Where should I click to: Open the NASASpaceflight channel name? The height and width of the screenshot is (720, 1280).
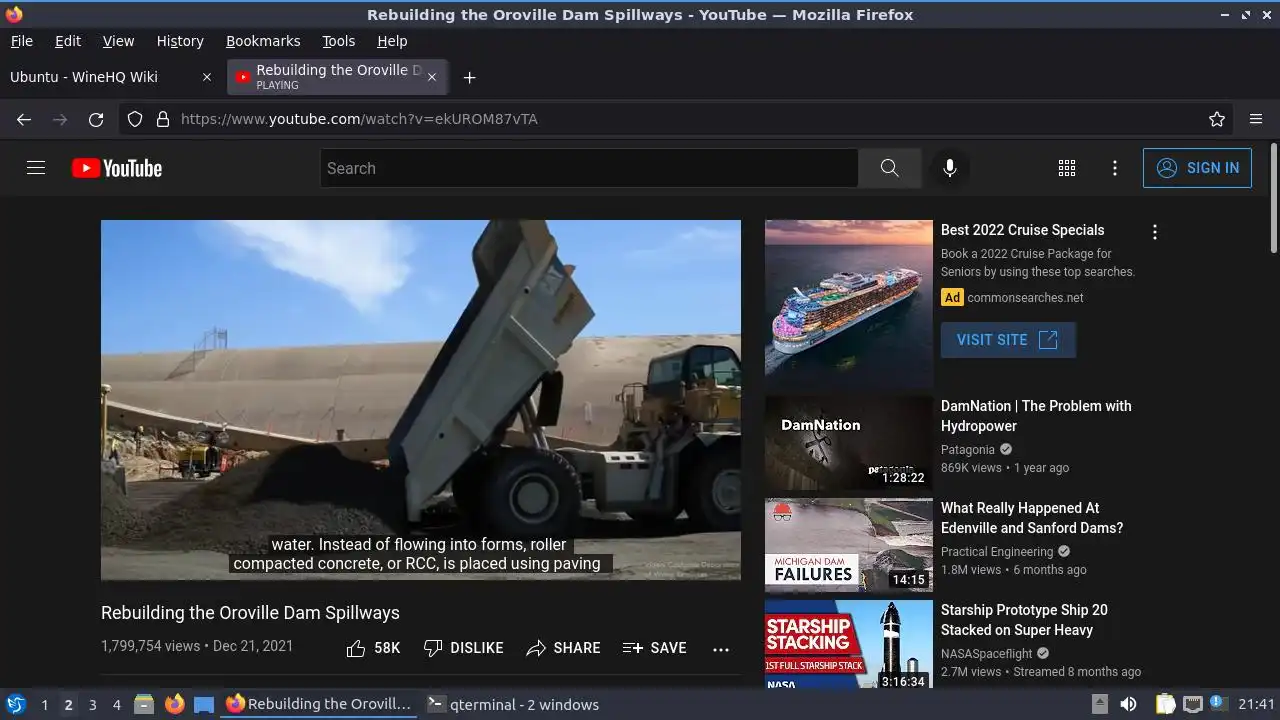click(986, 654)
